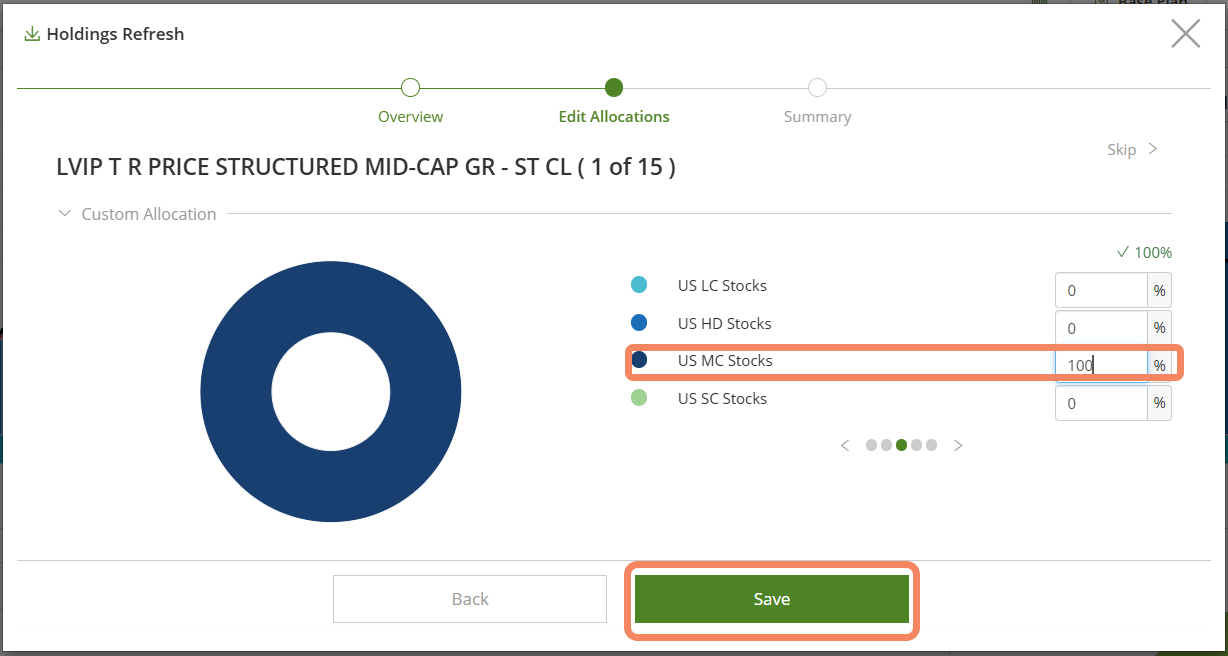Open the Edit Allocations step label
This screenshot has width=1228, height=656.
tap(614, 117)
